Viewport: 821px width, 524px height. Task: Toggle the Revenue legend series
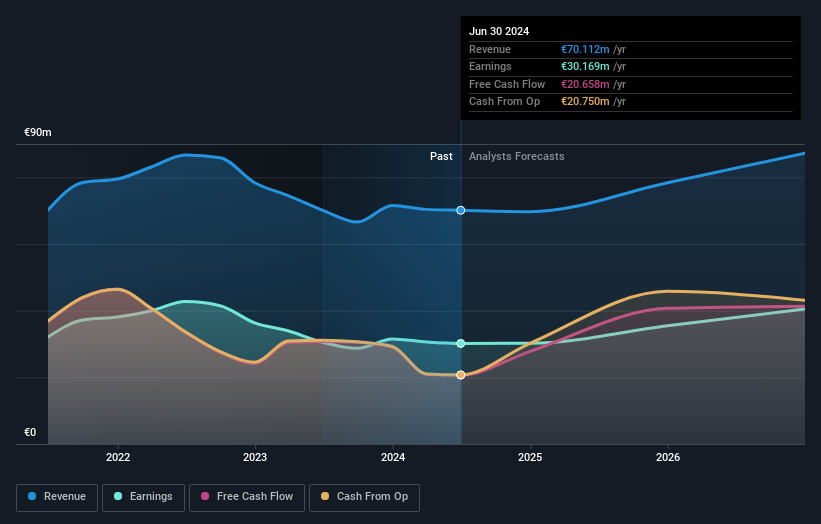click(x=57, y=497)
